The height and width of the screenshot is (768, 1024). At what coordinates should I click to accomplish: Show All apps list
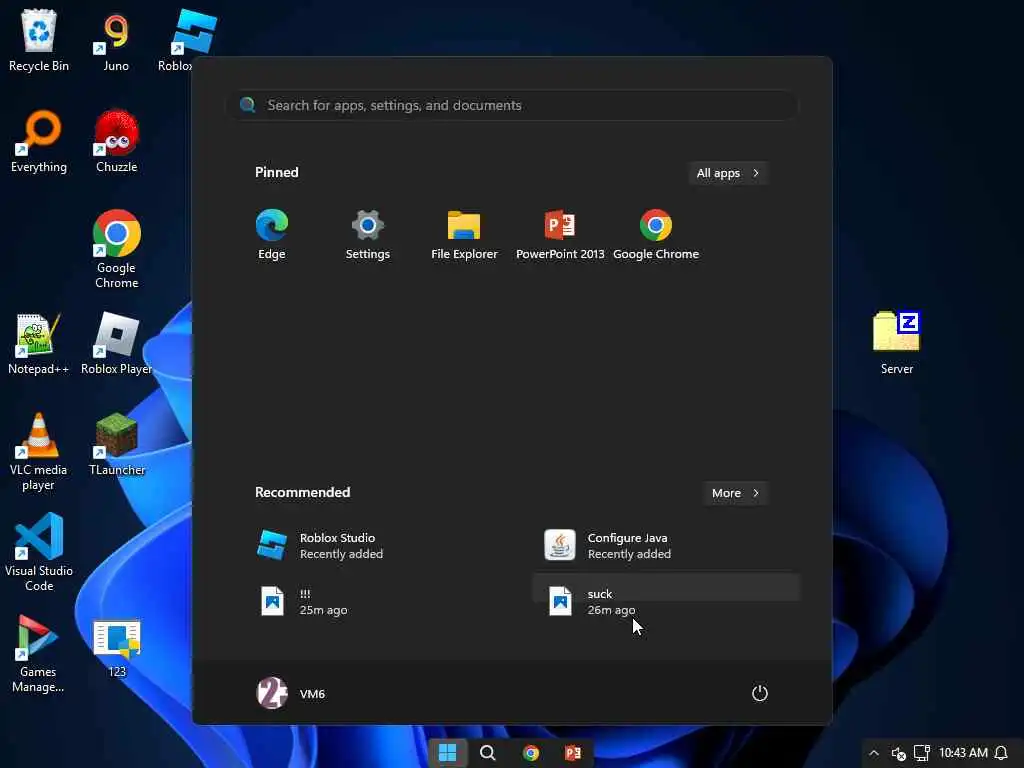[728, 173]
